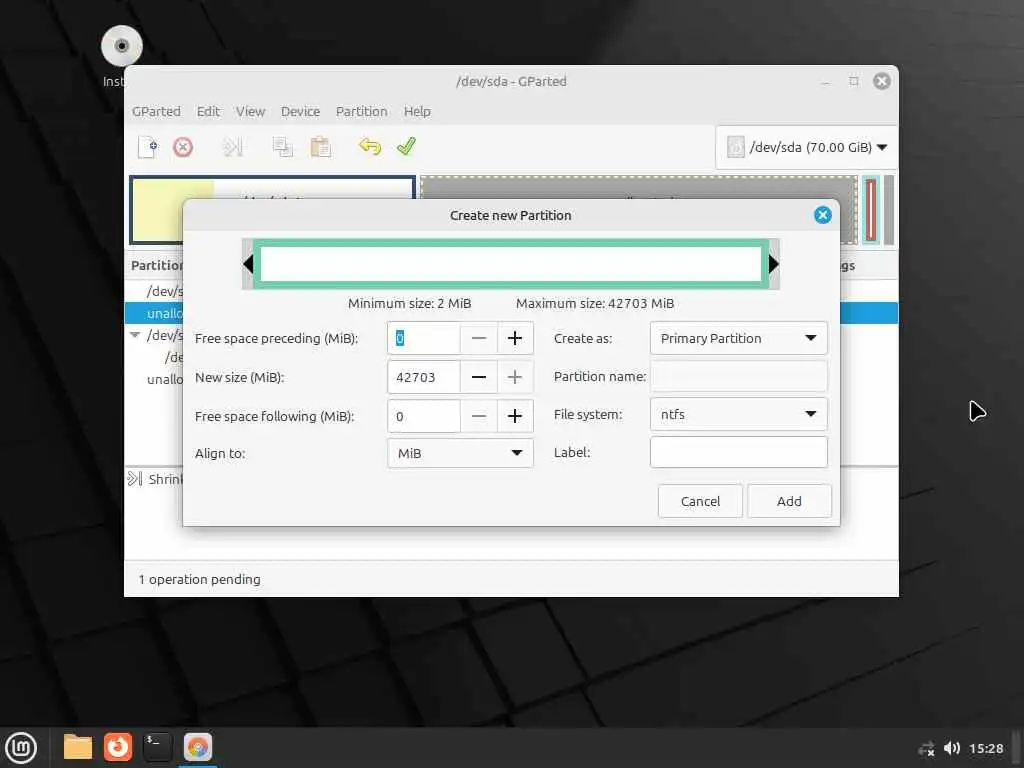The height and width of the screenshot is (768, 1024).
Task: Close the Create new Partition dialog
Action: [x=823, y=215]
